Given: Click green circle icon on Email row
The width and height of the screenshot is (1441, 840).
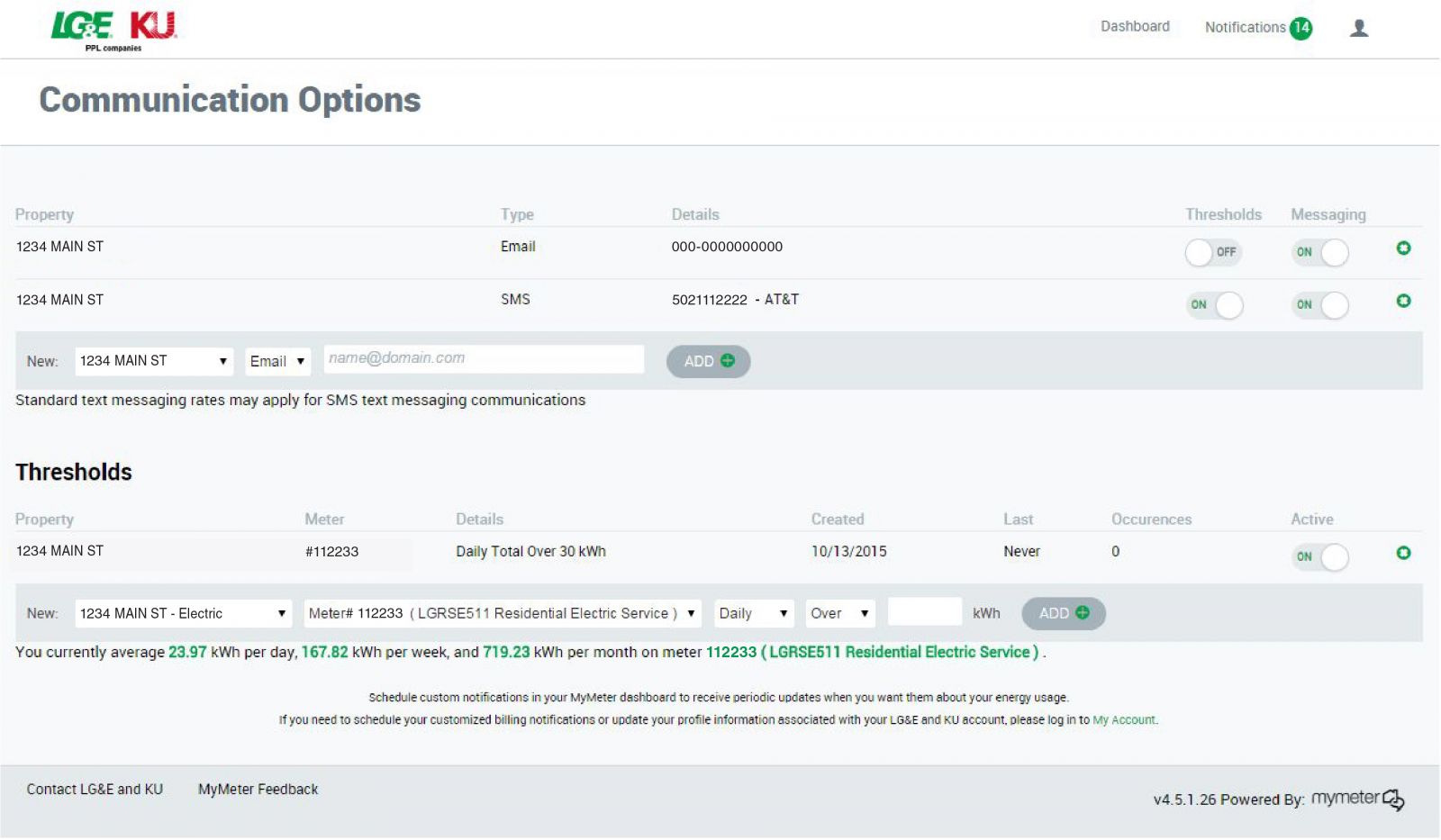Looking at the screenshot, I should [1403, 248].
